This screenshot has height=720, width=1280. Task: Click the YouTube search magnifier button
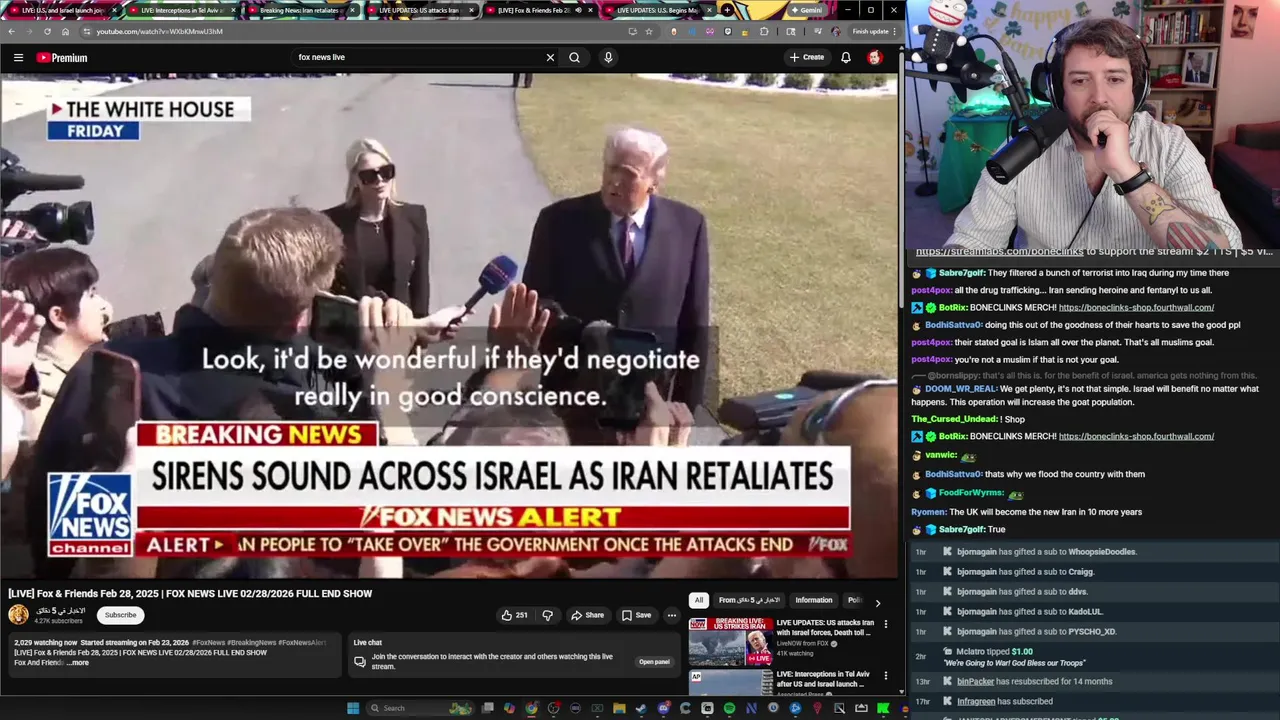tap(574, 58)
